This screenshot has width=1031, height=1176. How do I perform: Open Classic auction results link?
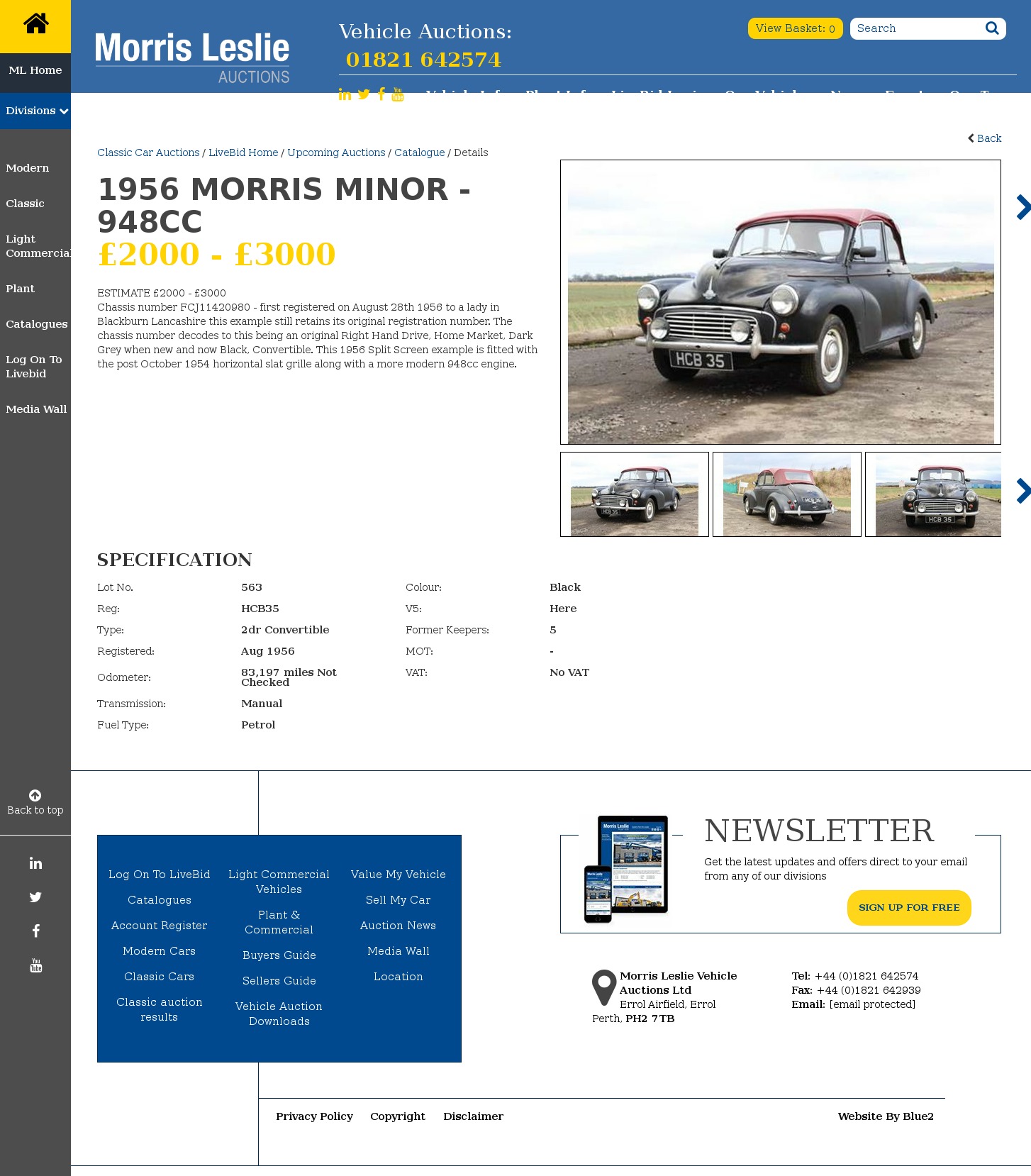pos(160,1009)
